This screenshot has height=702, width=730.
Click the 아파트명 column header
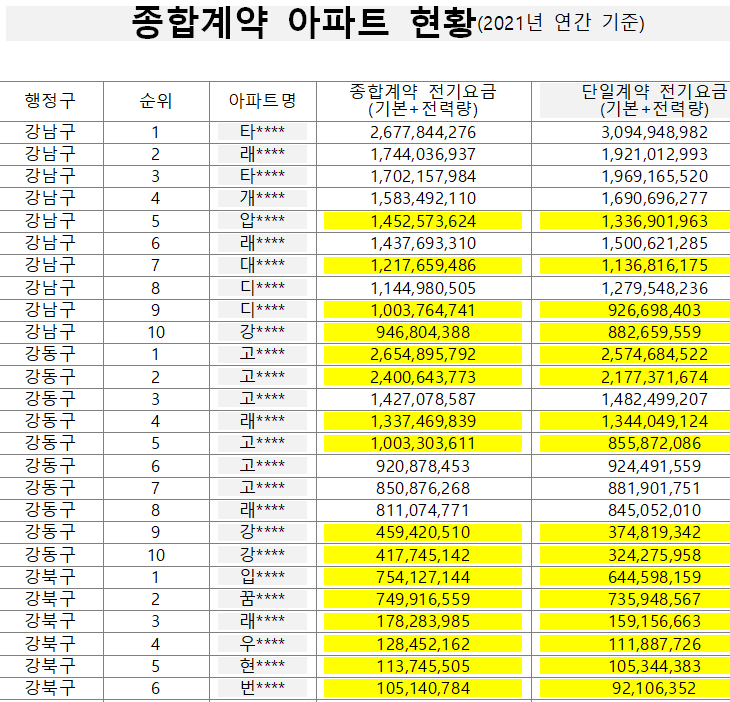[x=263, y=101]
